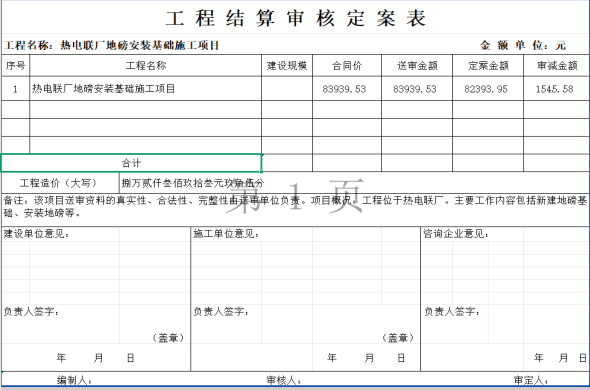Select the 序号 header cell
This screenshot has width=590, height=390.
coord(15,66)
